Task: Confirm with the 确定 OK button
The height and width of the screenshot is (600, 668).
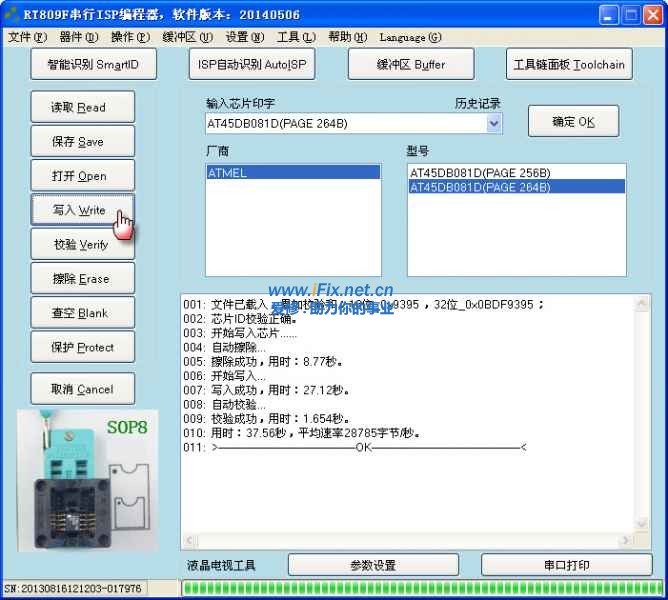Action: [x=573, y=122]
